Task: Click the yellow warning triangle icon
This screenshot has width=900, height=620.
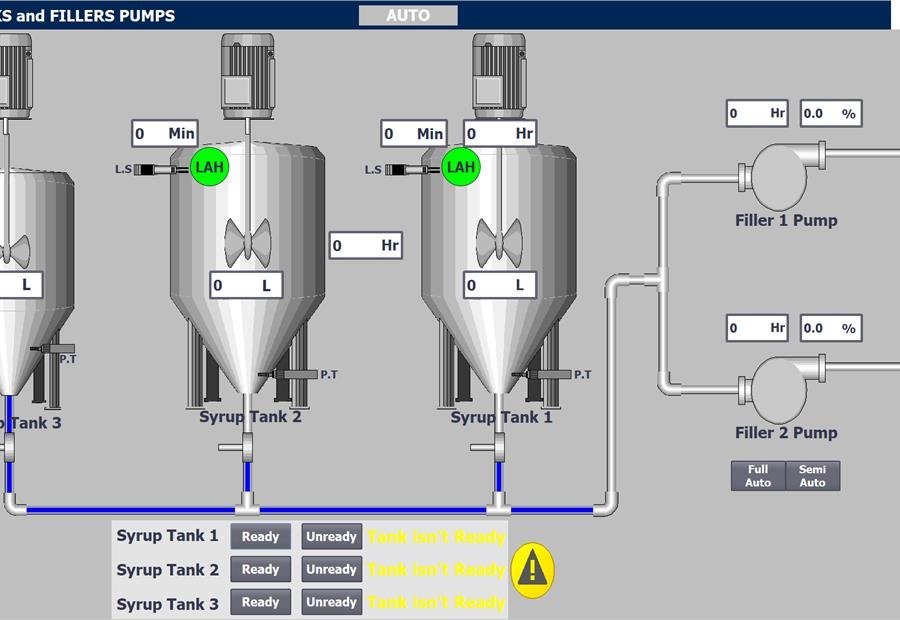Action: [x=533, y=570]
